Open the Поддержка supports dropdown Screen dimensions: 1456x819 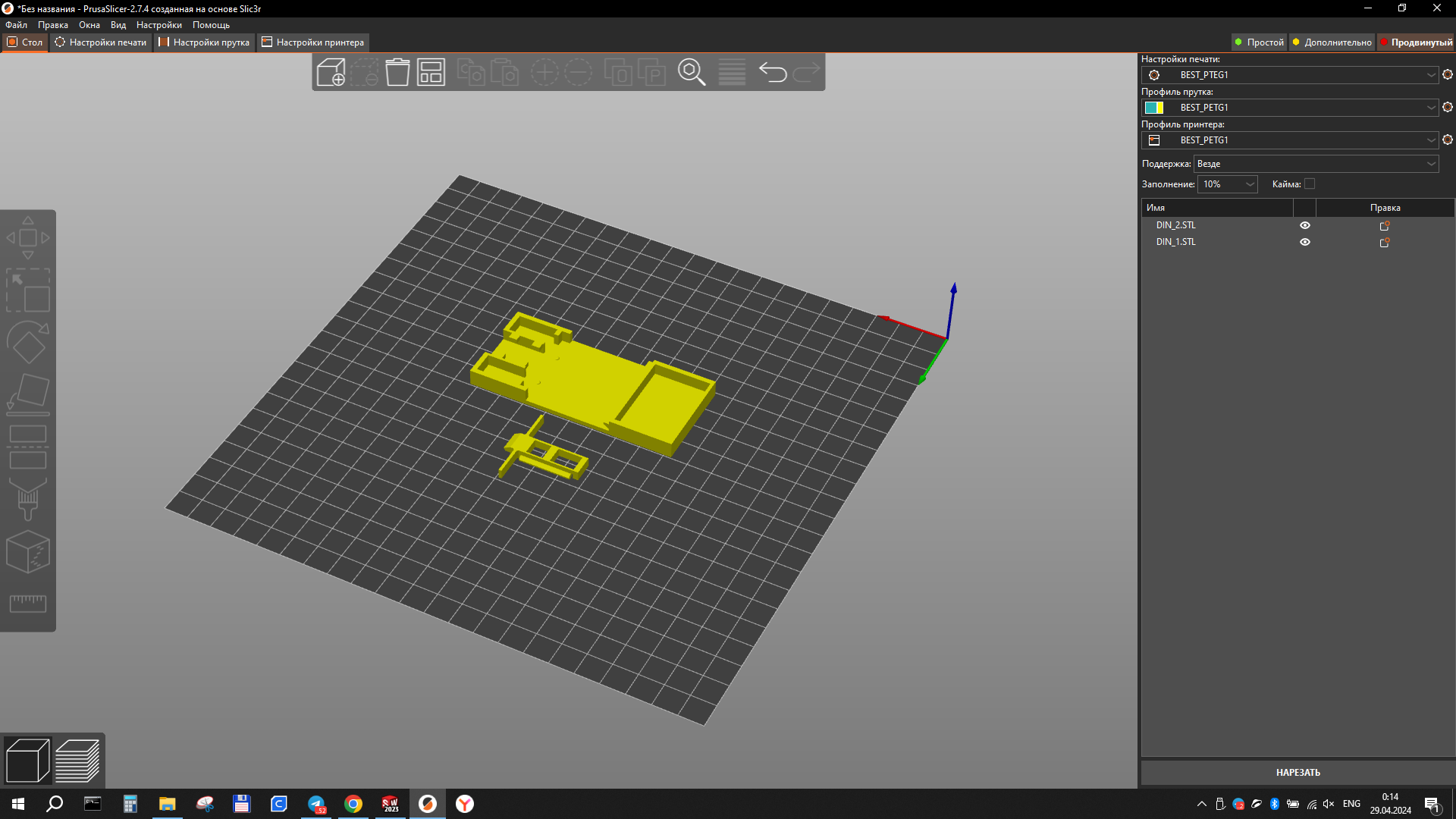click(1316, 164)
